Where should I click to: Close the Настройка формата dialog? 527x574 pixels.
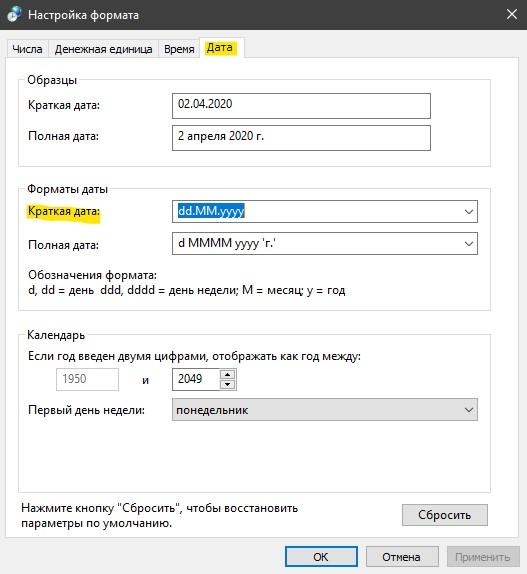(511, 15)
